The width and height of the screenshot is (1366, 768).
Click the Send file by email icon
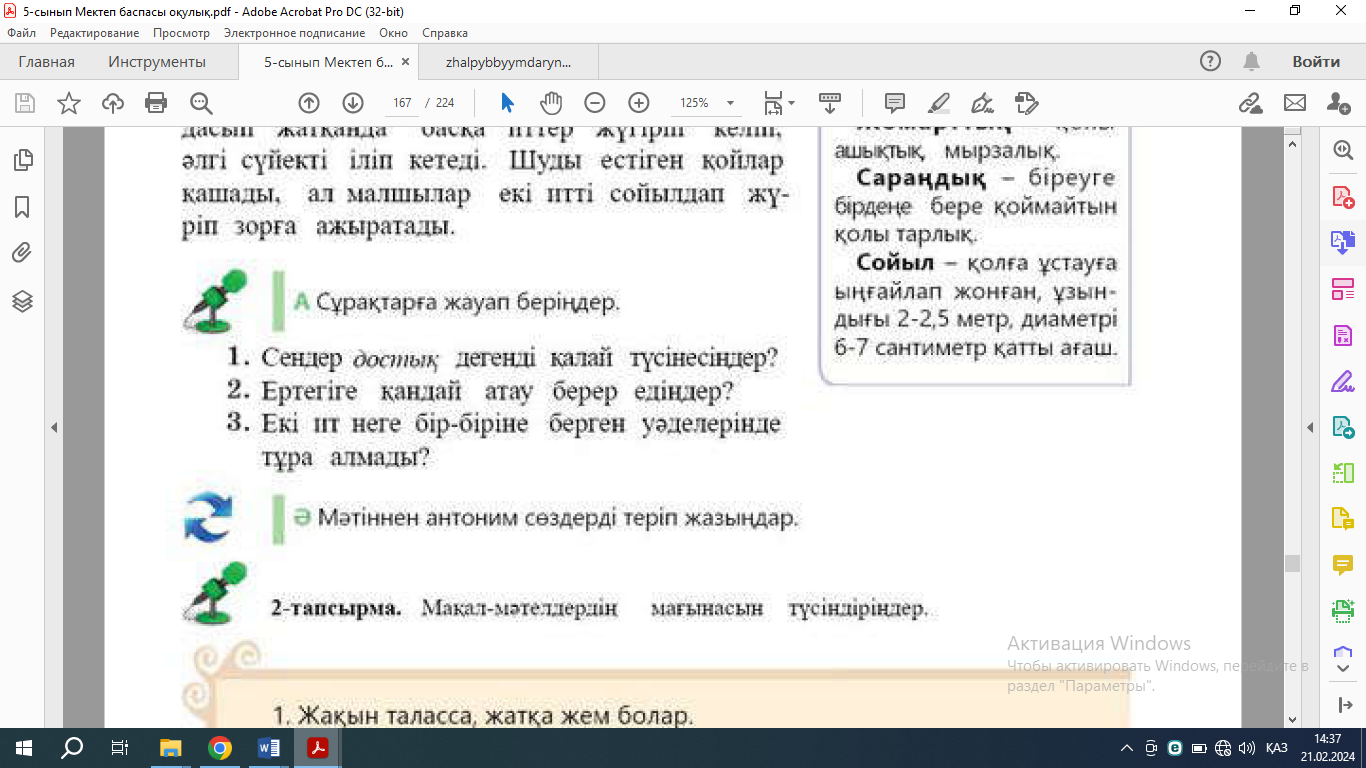click(1295, 103)
